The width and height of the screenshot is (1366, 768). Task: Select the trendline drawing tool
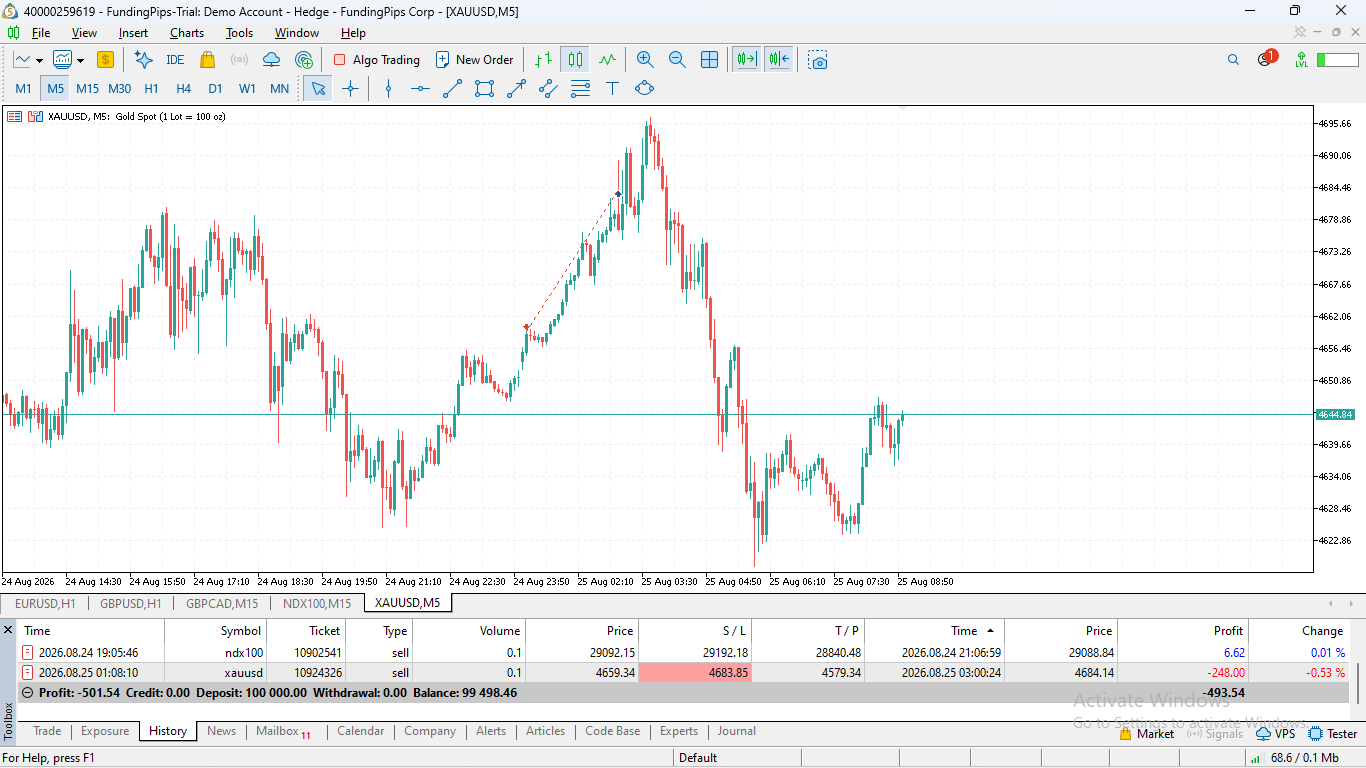452,88
